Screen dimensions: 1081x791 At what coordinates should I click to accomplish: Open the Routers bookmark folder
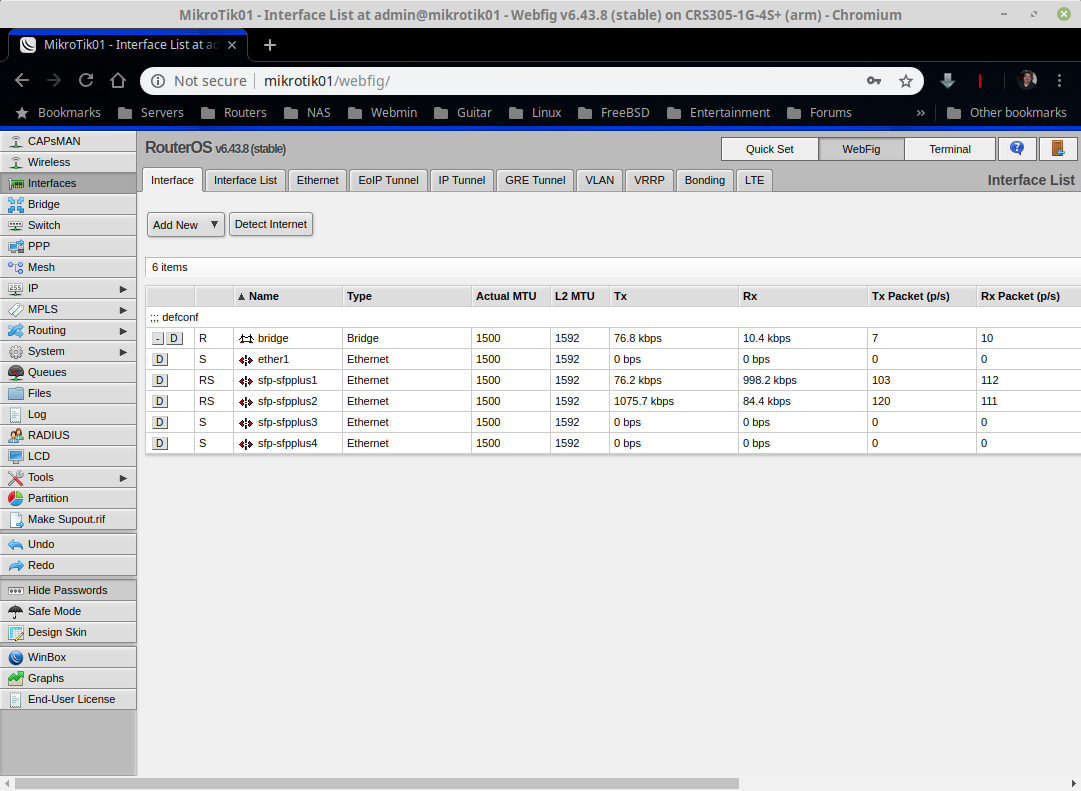(234, 112)
